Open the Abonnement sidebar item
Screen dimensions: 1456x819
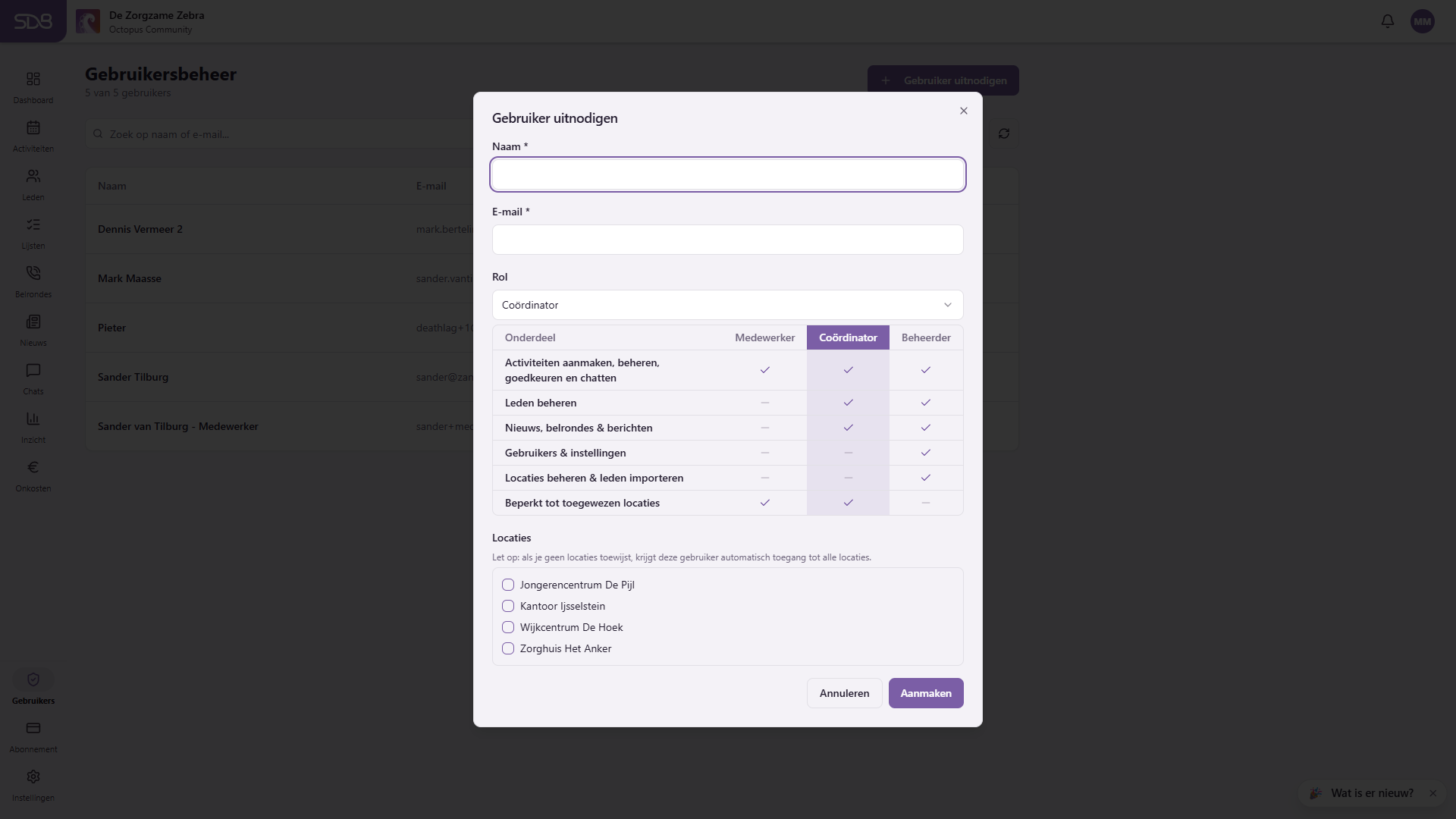tap(33, 736)
